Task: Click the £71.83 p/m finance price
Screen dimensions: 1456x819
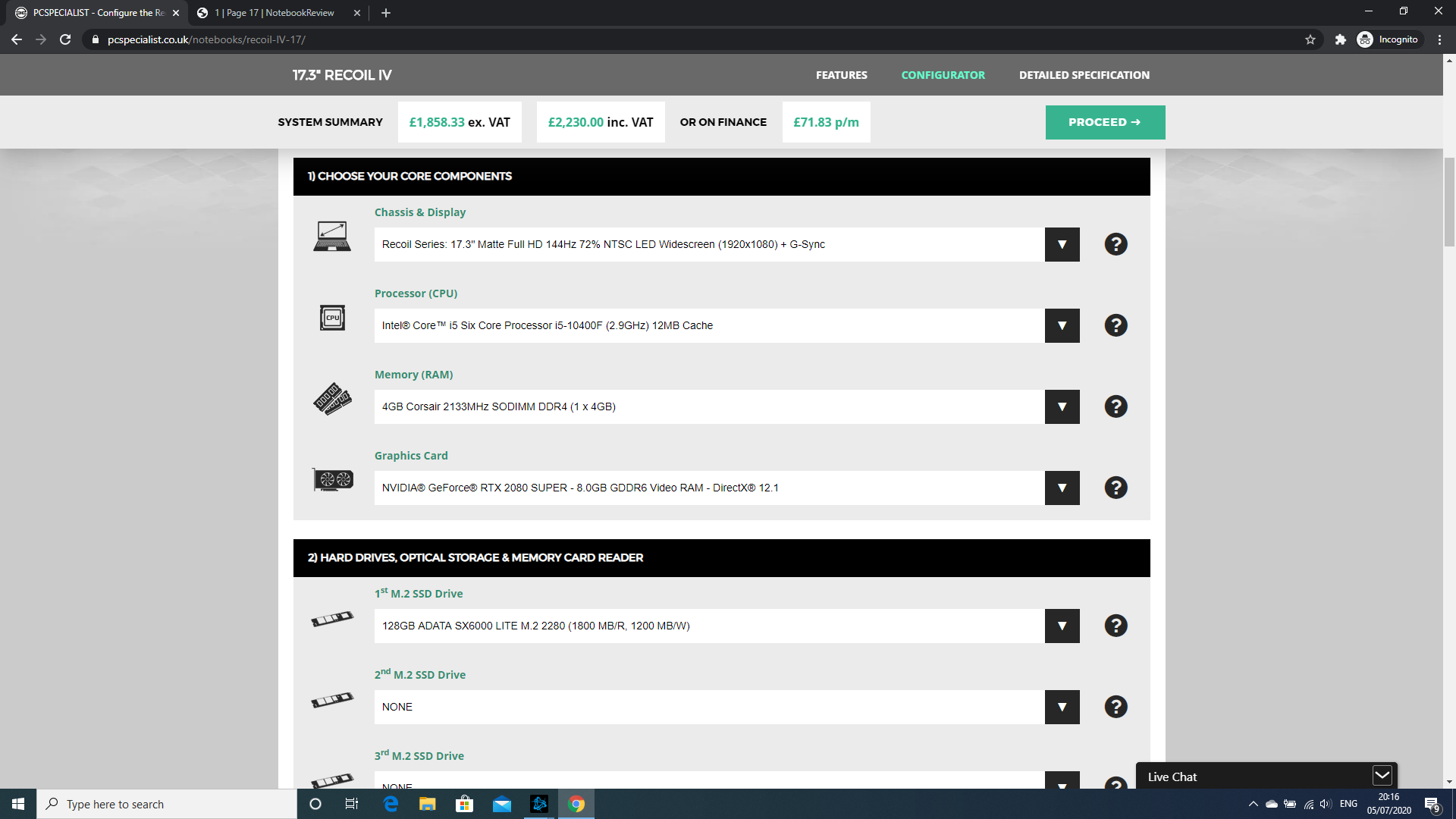Action: click(x=826, y=122)
